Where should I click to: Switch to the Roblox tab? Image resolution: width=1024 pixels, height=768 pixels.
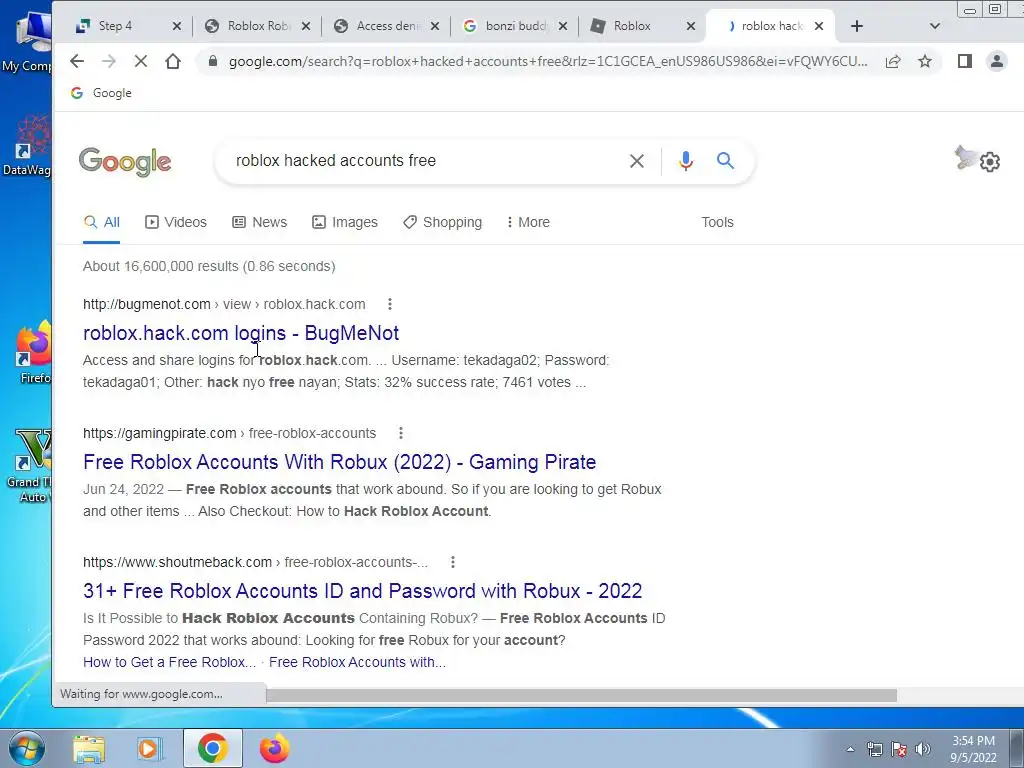coord(632,26)
